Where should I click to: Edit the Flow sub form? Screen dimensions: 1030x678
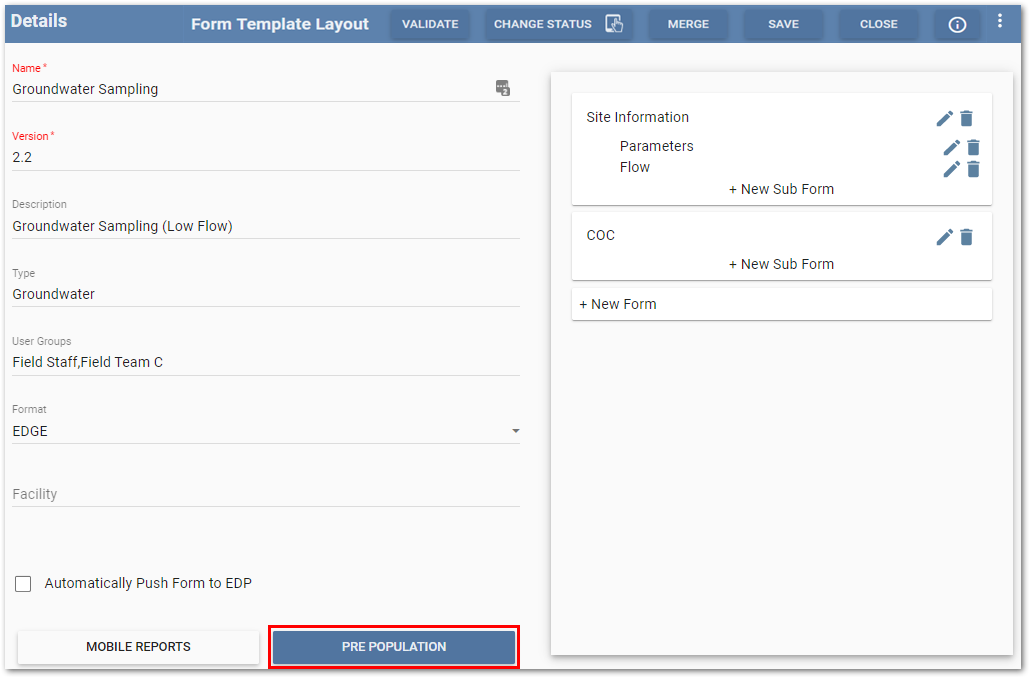click(951, 169)
